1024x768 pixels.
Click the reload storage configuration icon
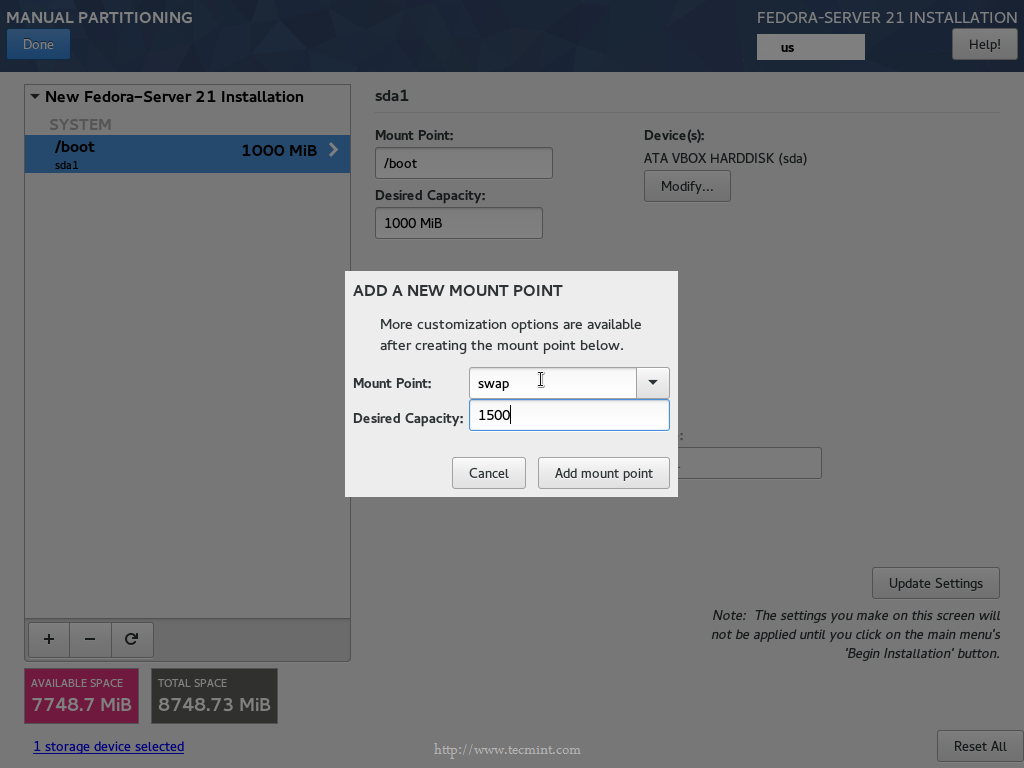[x=132, y=639]
